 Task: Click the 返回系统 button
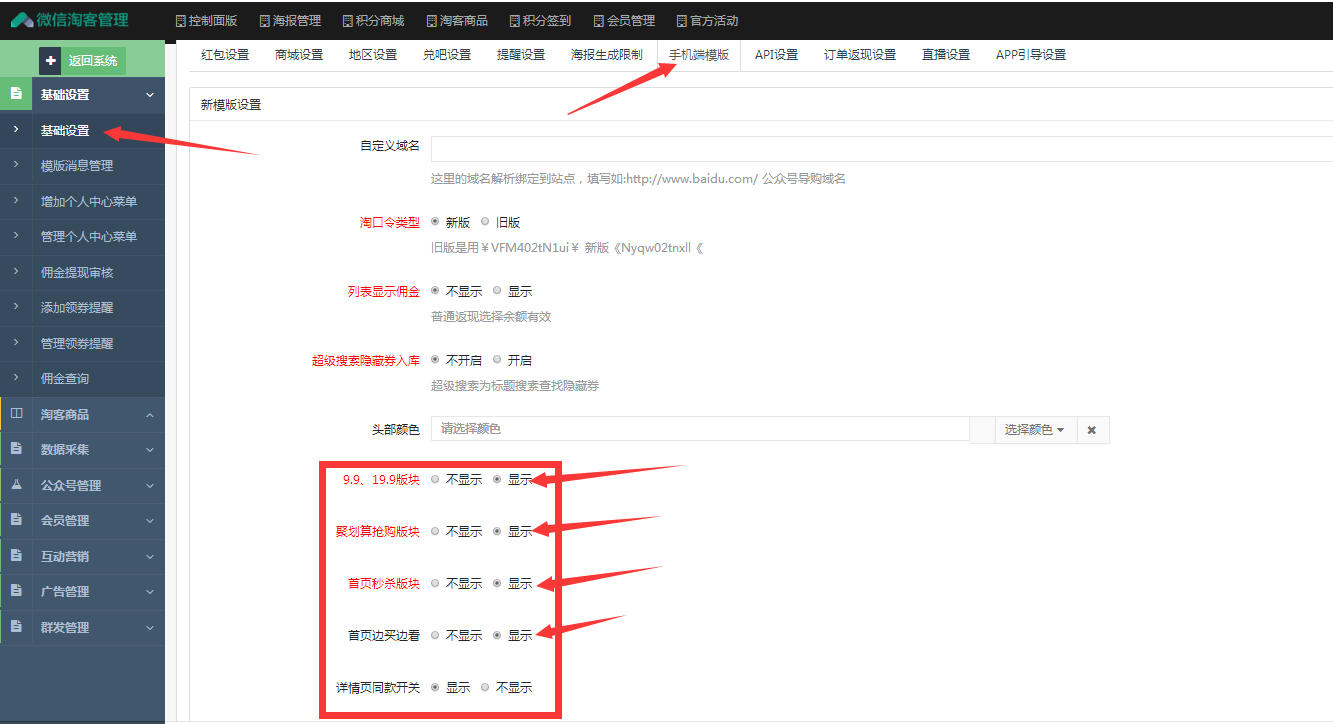pos(92,61)
